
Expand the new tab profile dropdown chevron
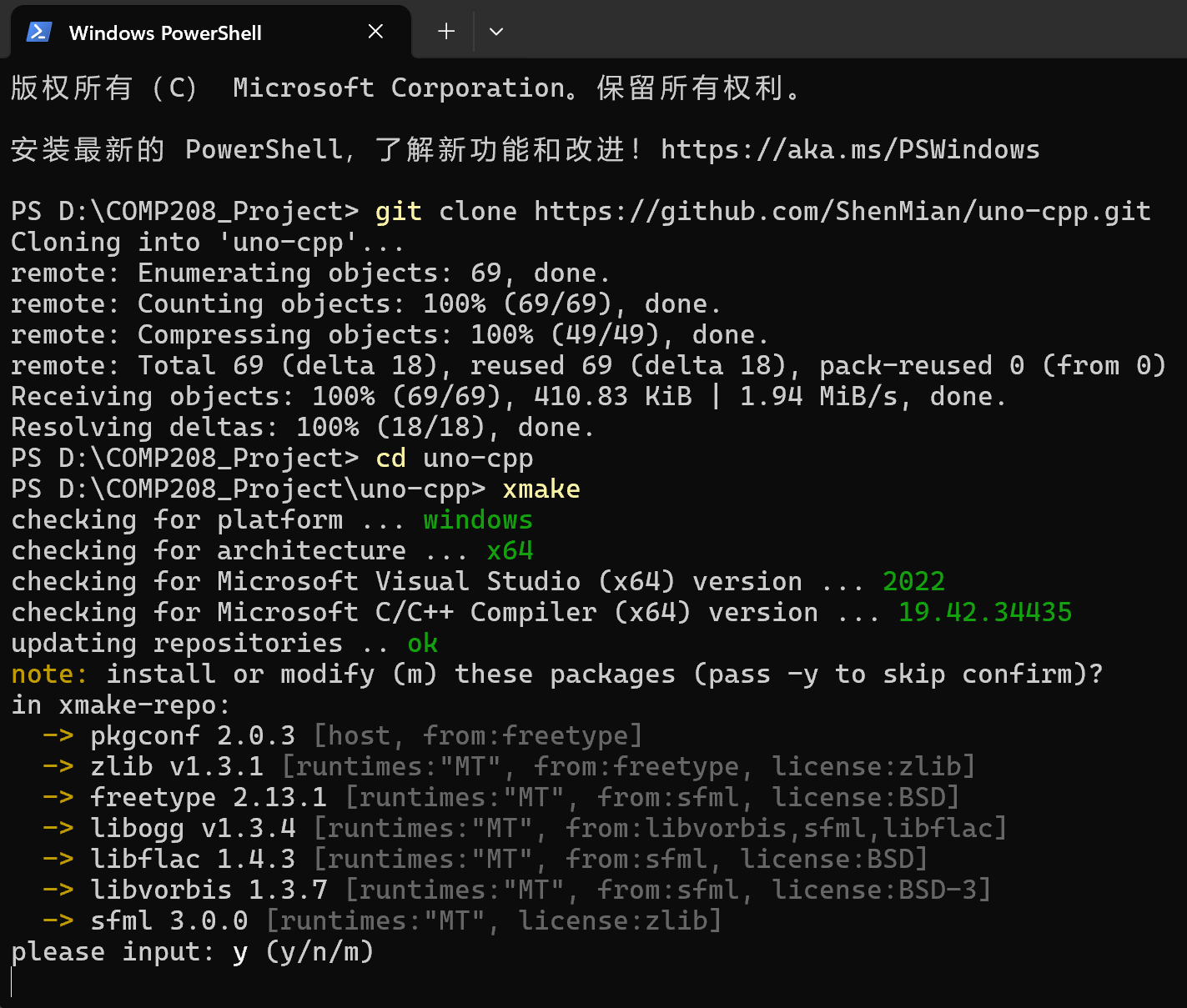[496, 32]
